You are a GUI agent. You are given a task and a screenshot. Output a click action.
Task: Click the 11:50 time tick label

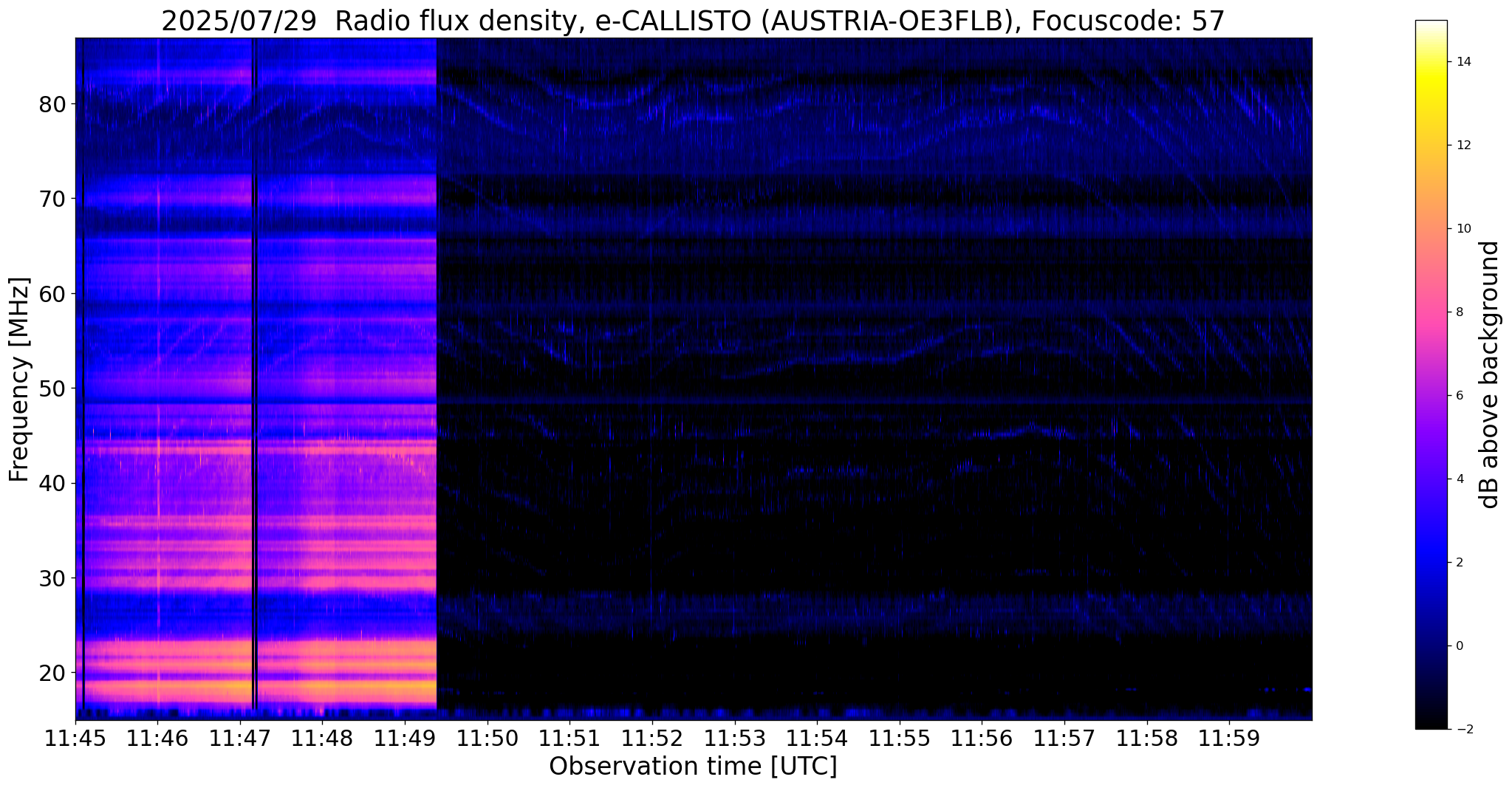(488, 739)
